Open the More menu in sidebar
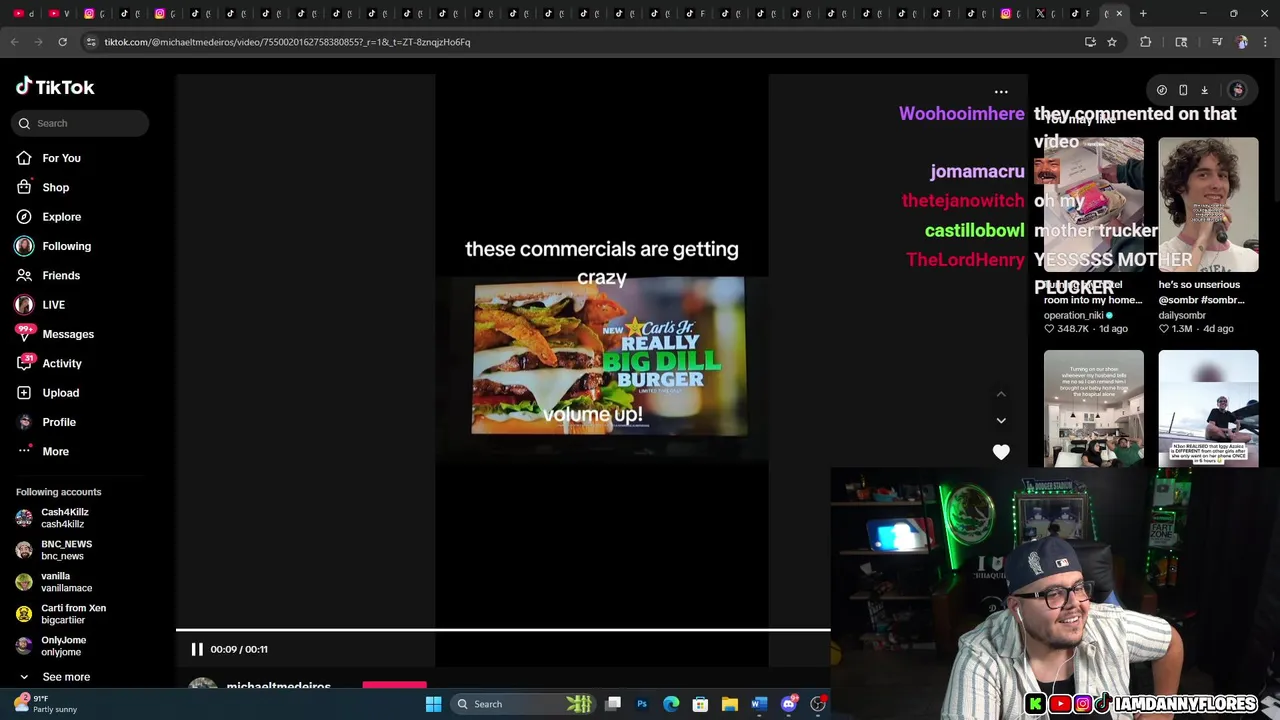1280x720 pixels. (x=55, y=451)
